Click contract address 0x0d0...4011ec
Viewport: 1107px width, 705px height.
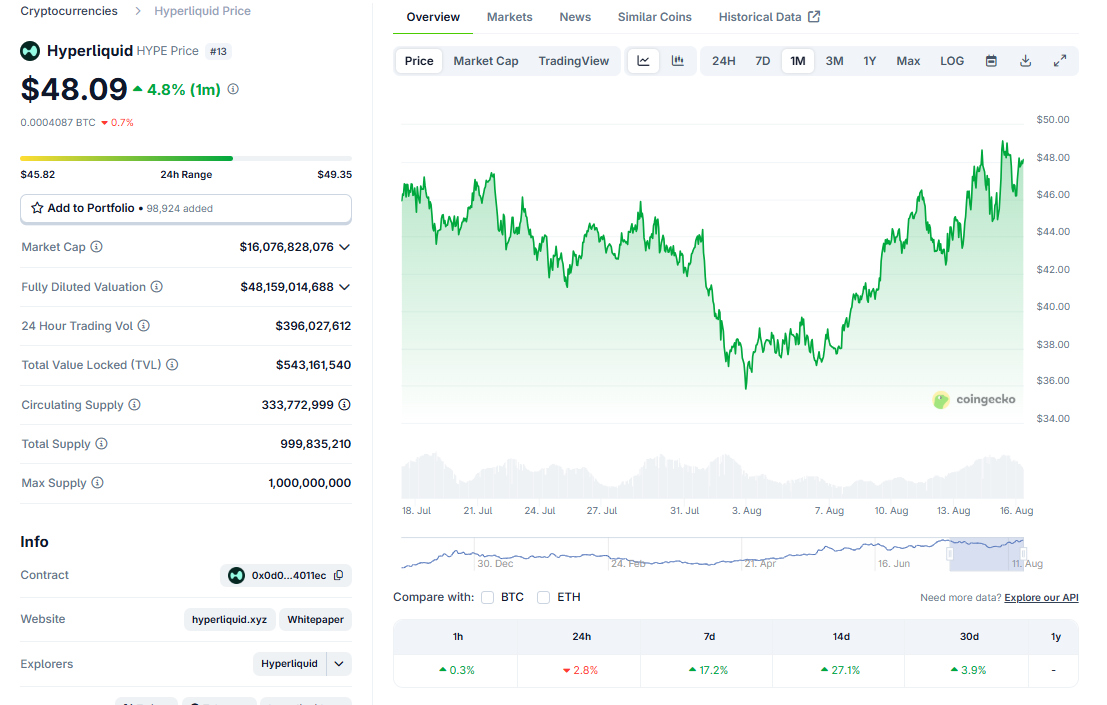coord(289,575)
